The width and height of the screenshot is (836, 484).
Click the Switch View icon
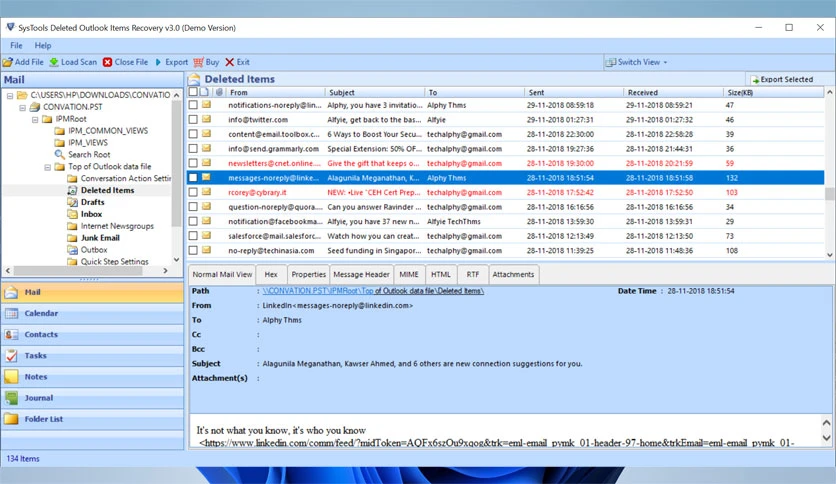610,62
